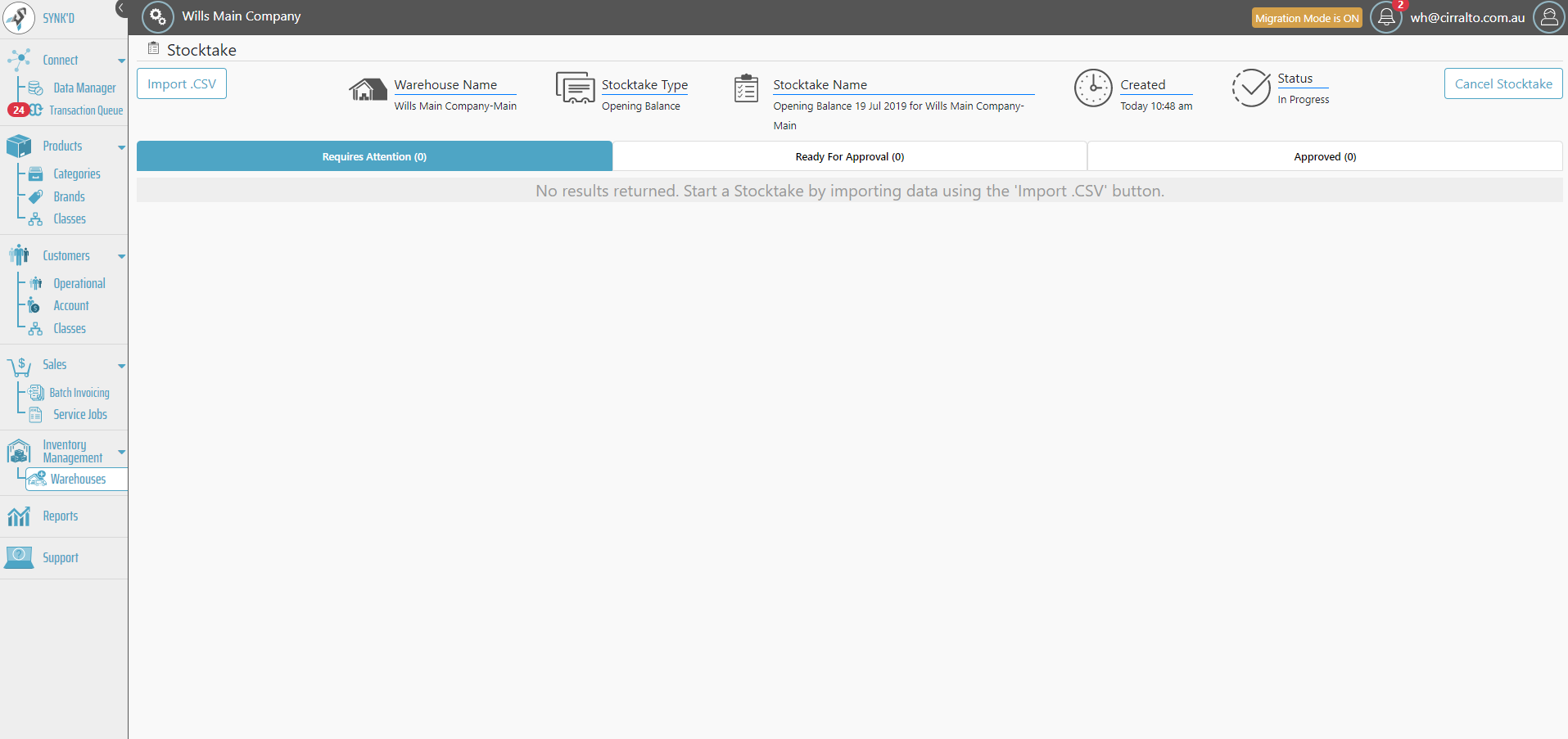Open Warehouses under Inventory Management
The width and height of the screenshot is (1568, 739).
point(78,479)
